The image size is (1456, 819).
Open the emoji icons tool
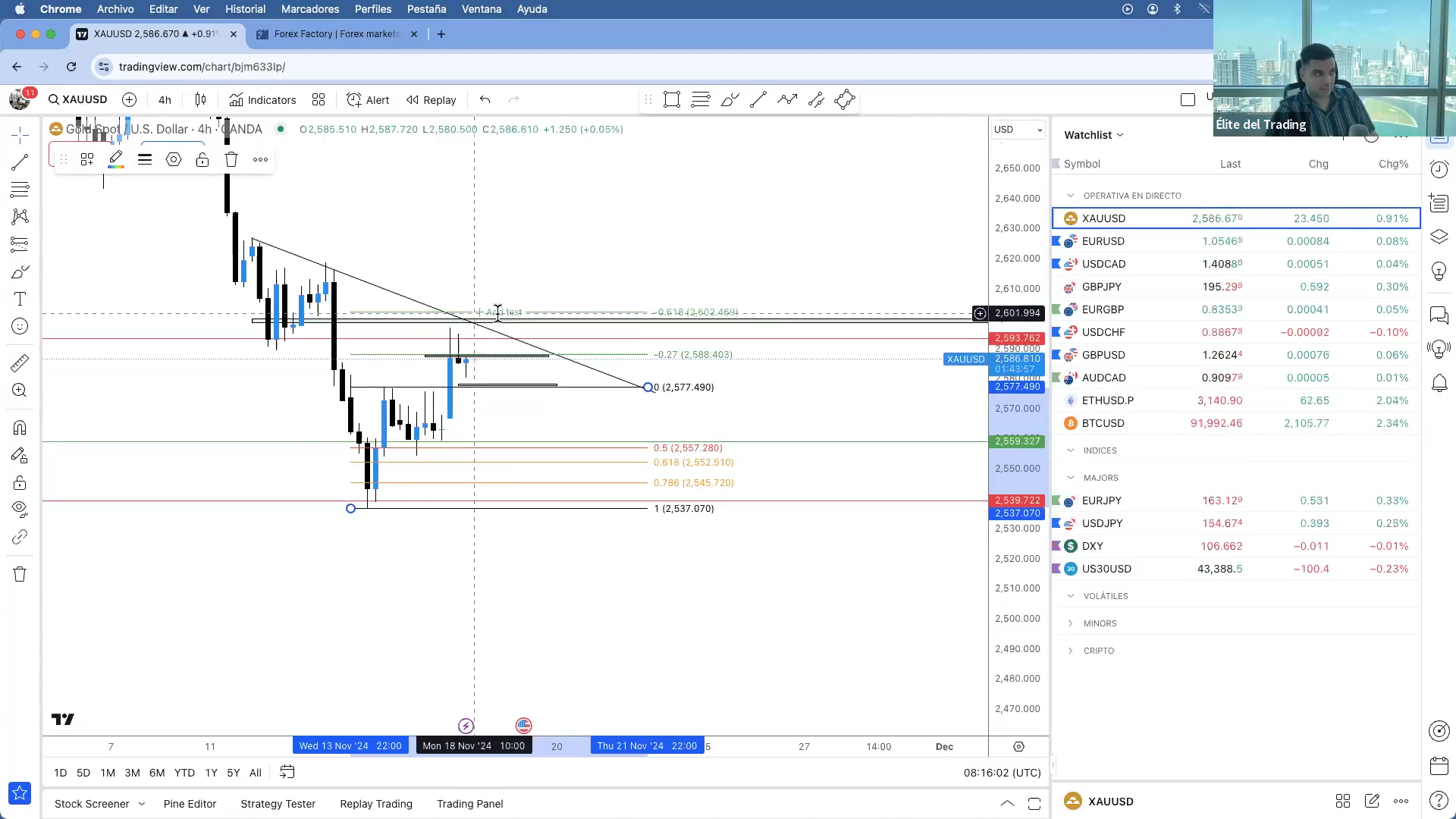20,326
